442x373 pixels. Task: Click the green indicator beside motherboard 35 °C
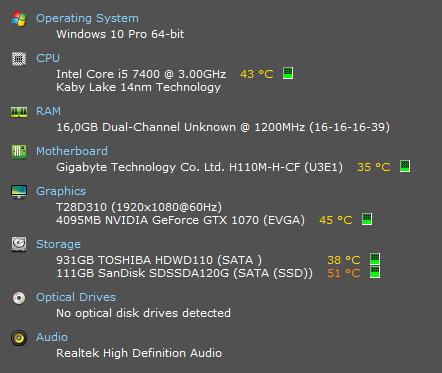coord(405,166)
